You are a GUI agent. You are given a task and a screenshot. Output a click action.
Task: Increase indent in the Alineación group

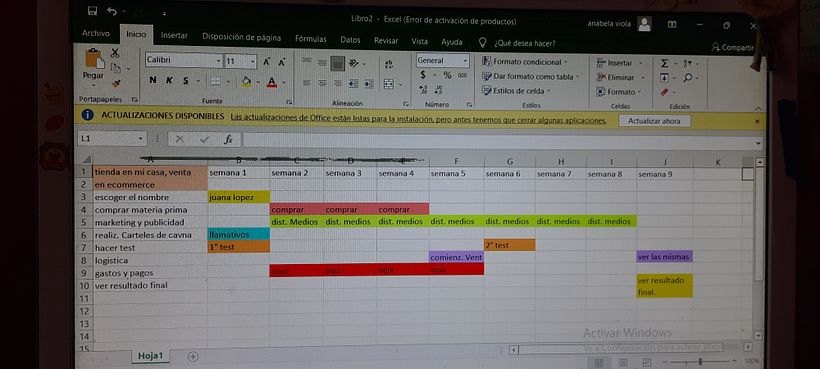pyautogui.click(x=369, y=84)
